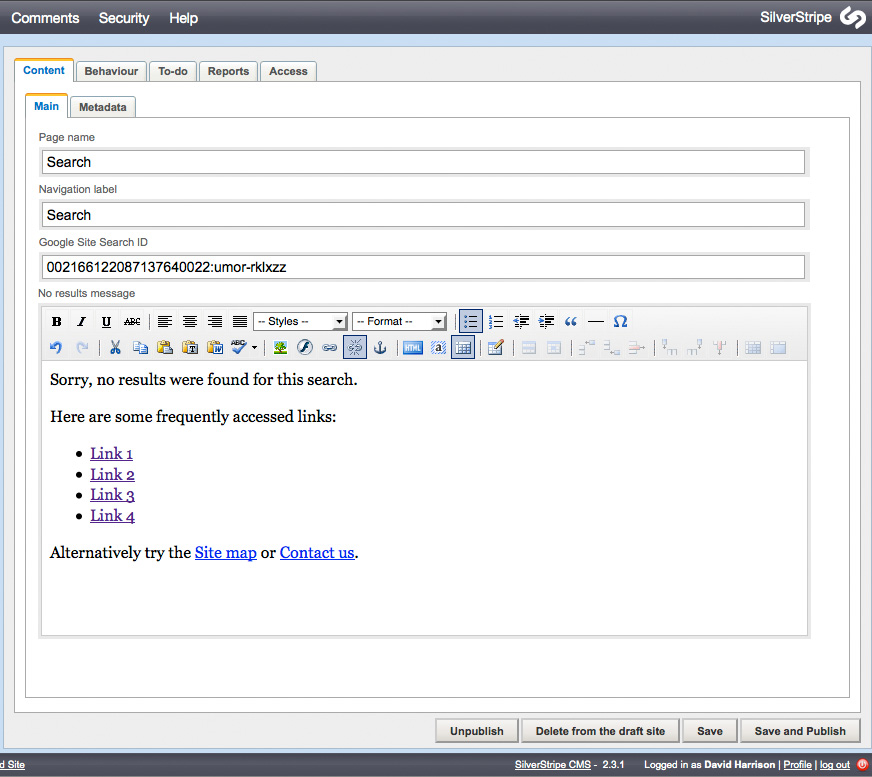Insert a table with the pencil-table icon
Viewport: 872px width, 777px height.
tap(495, 348)
